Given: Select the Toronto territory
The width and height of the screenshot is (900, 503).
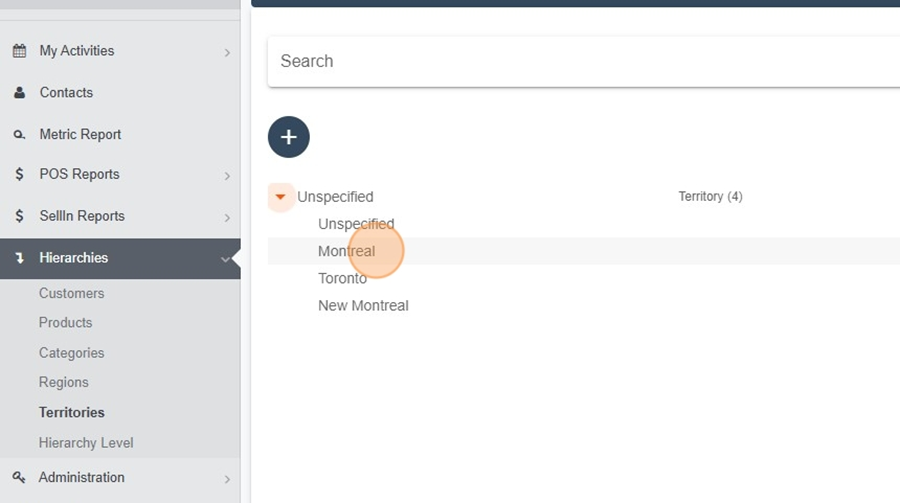Looking at the screenshot, I should (x=343, y=278).
